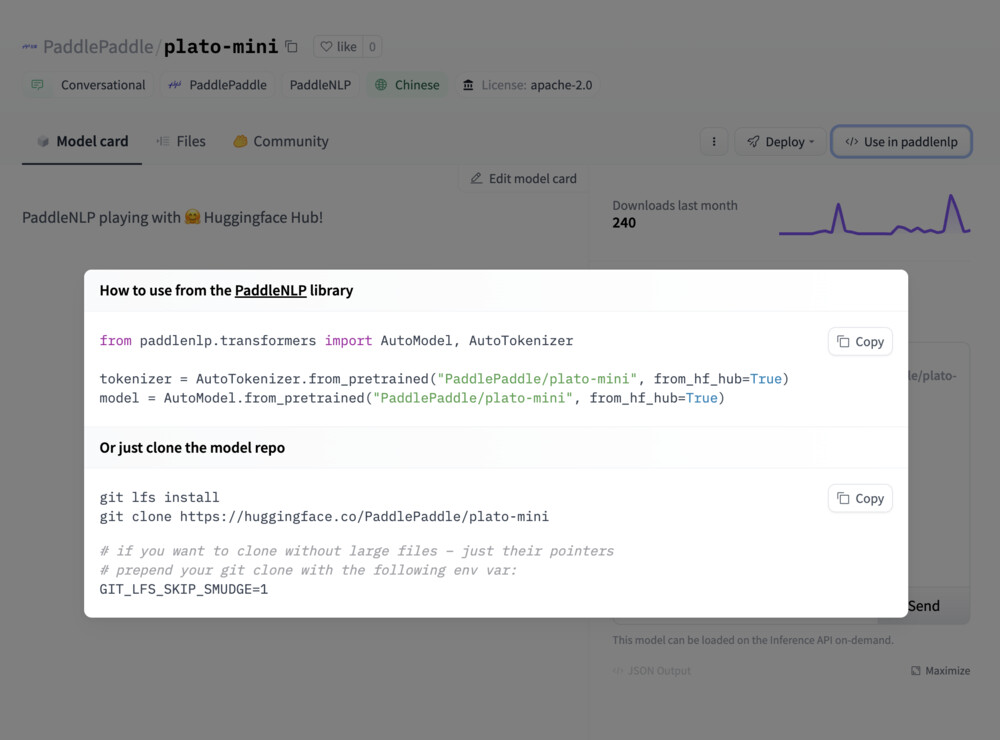Open the PaddleNLP library link

pyautogui.click(x=270, y=291)
